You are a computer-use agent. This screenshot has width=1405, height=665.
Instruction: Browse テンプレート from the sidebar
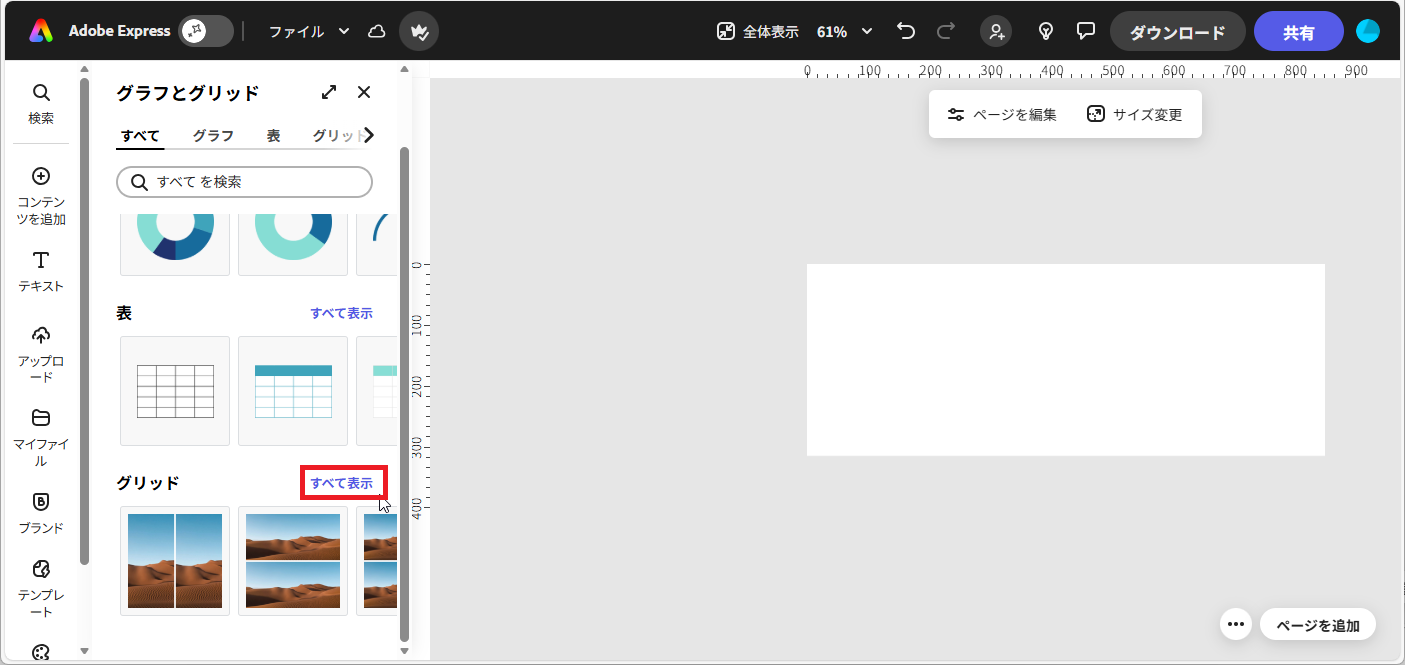[x=41, y=586]
